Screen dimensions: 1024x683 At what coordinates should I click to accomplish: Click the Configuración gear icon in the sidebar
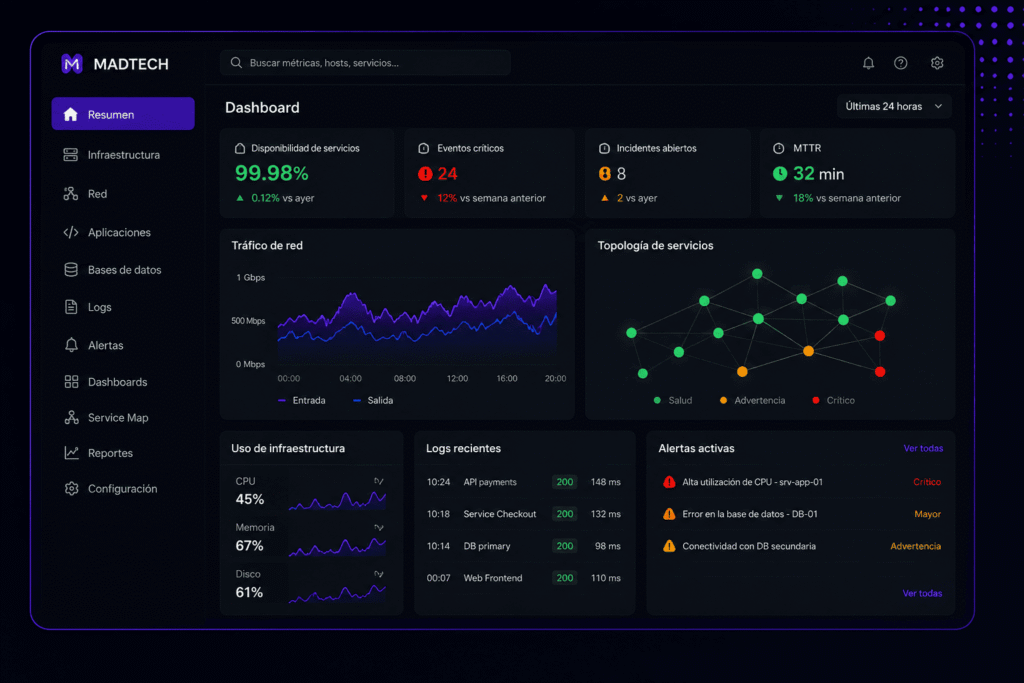tap(71, 488)
